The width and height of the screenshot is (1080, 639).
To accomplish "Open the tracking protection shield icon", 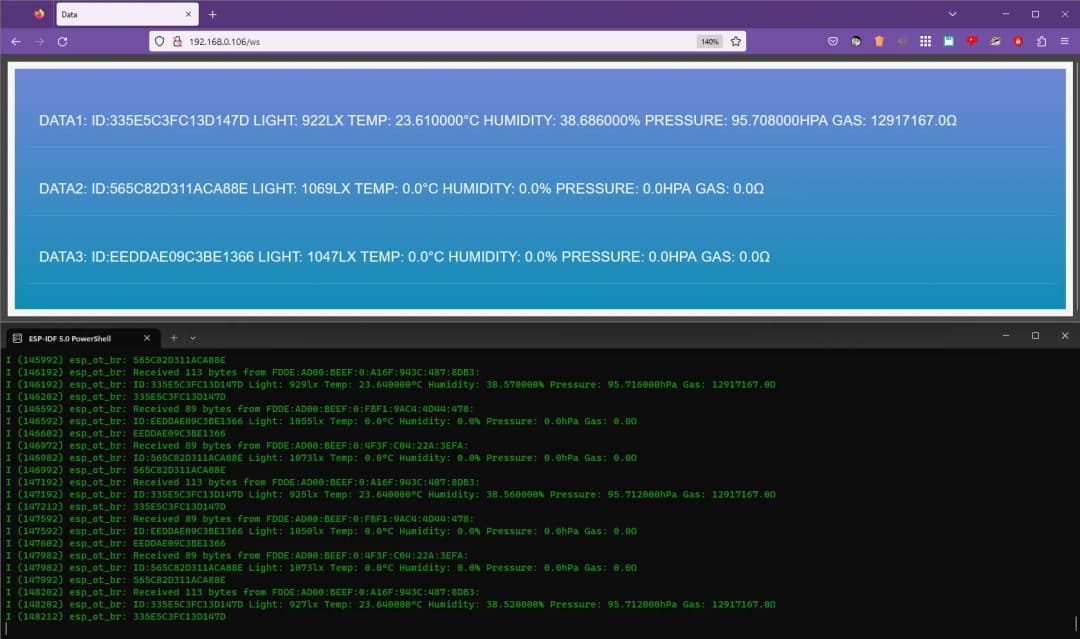I will click(159, 41).
